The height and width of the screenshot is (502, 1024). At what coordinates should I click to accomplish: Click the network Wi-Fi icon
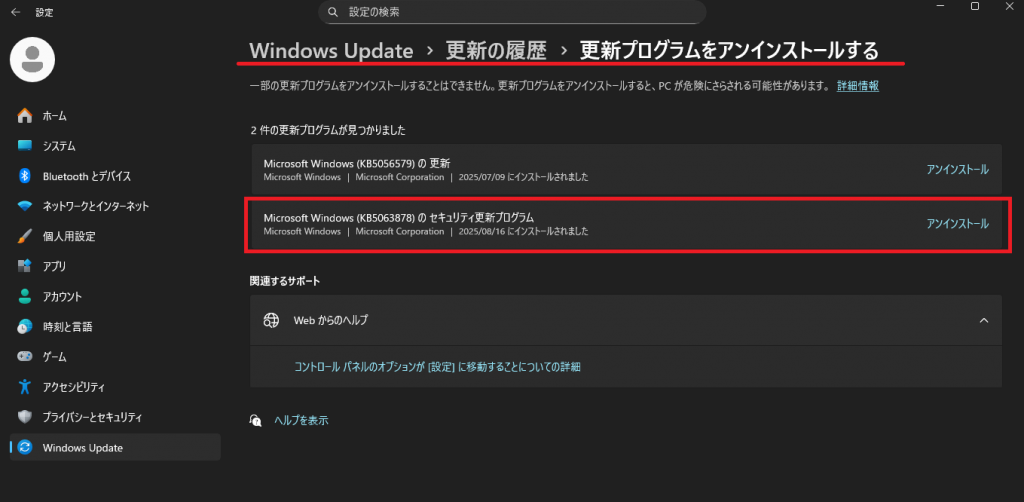(x=25, y=206)
